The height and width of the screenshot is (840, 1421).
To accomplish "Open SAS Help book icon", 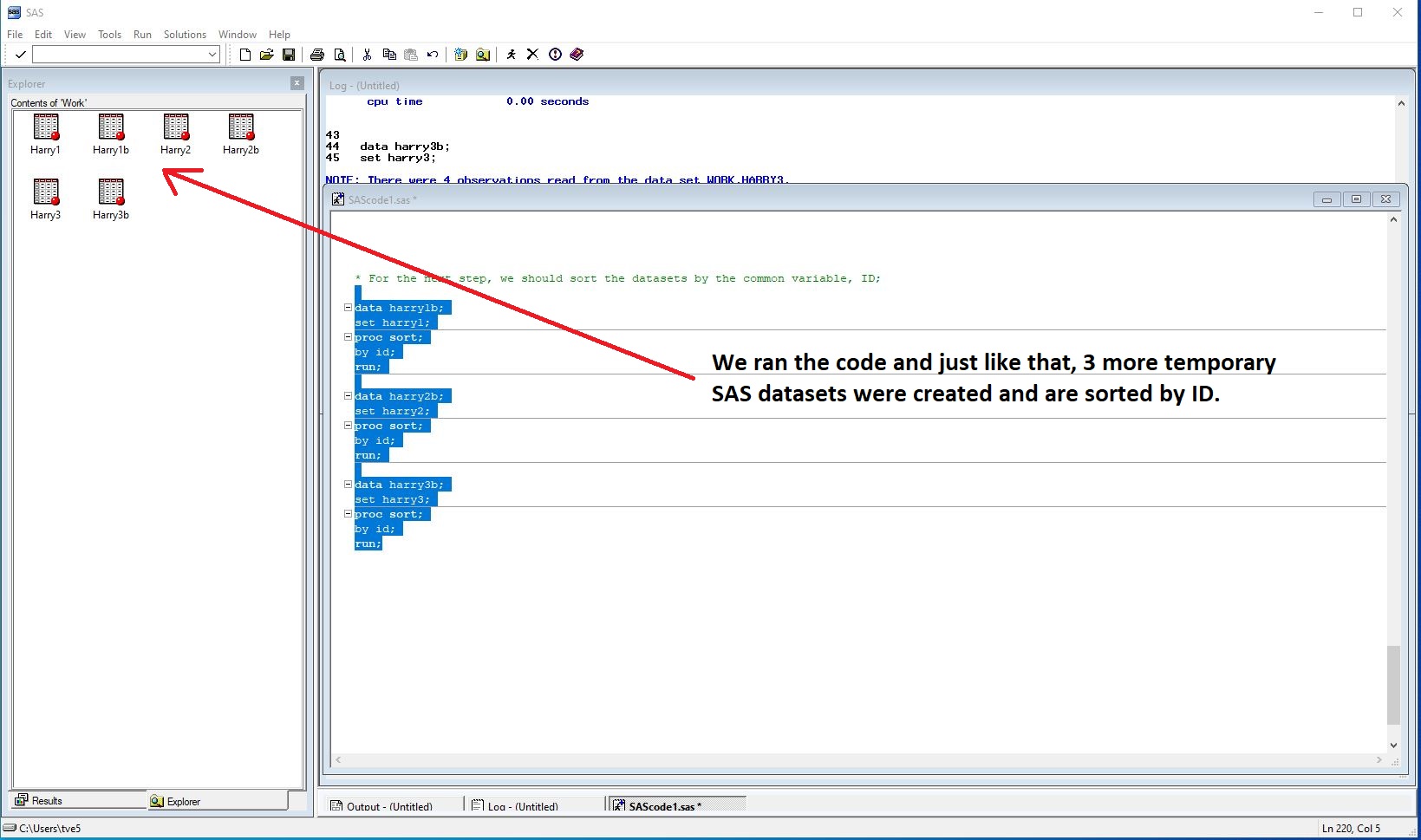I will pyautogui.click(x=577, y=55).
